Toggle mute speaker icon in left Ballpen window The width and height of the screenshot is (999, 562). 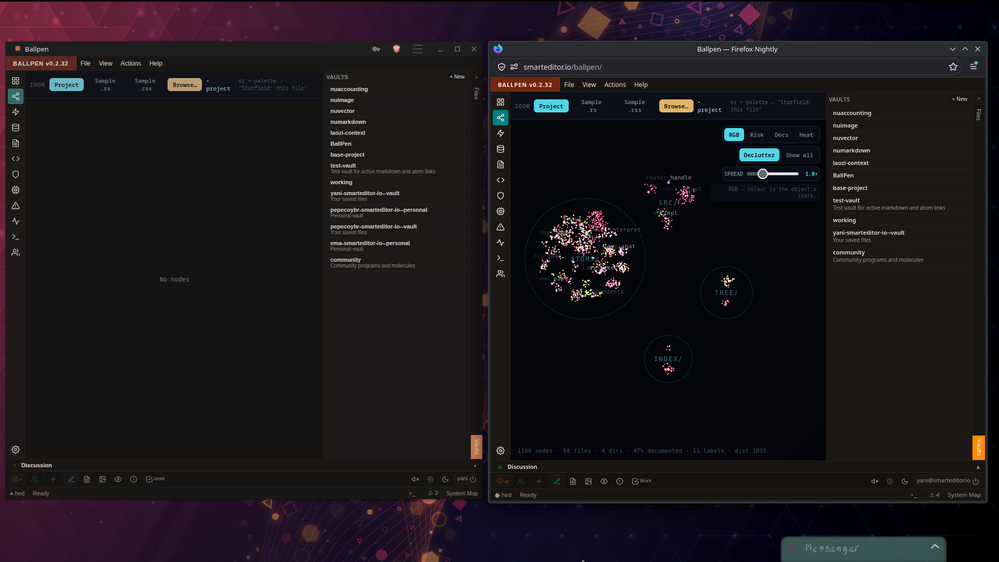point(415,479)
